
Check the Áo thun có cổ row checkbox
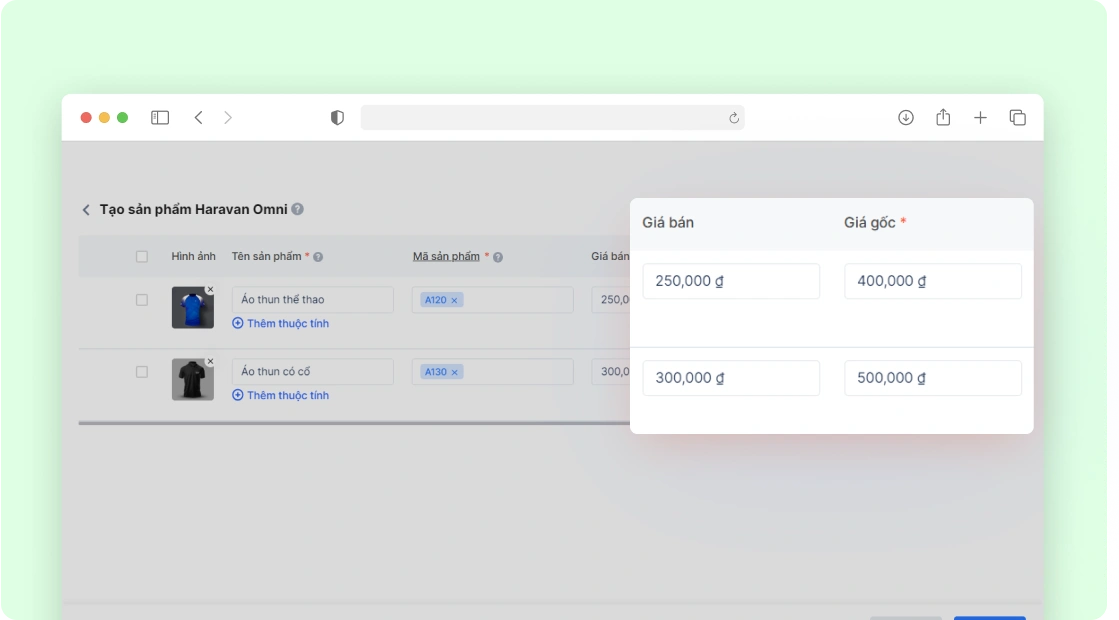(142, 372)
